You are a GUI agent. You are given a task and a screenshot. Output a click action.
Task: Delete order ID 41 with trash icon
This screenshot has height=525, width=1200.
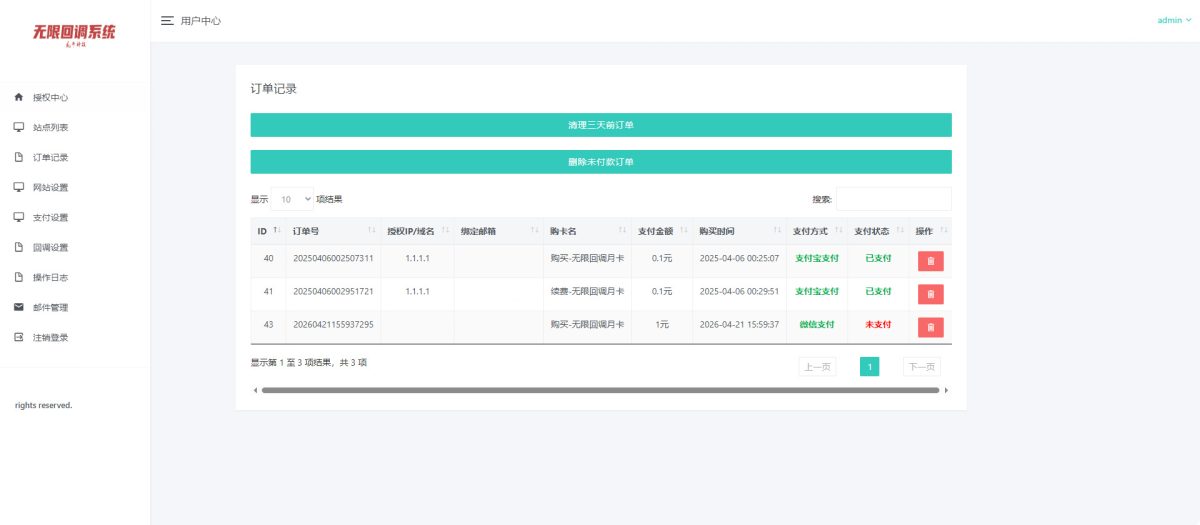[x=930, y=294]
